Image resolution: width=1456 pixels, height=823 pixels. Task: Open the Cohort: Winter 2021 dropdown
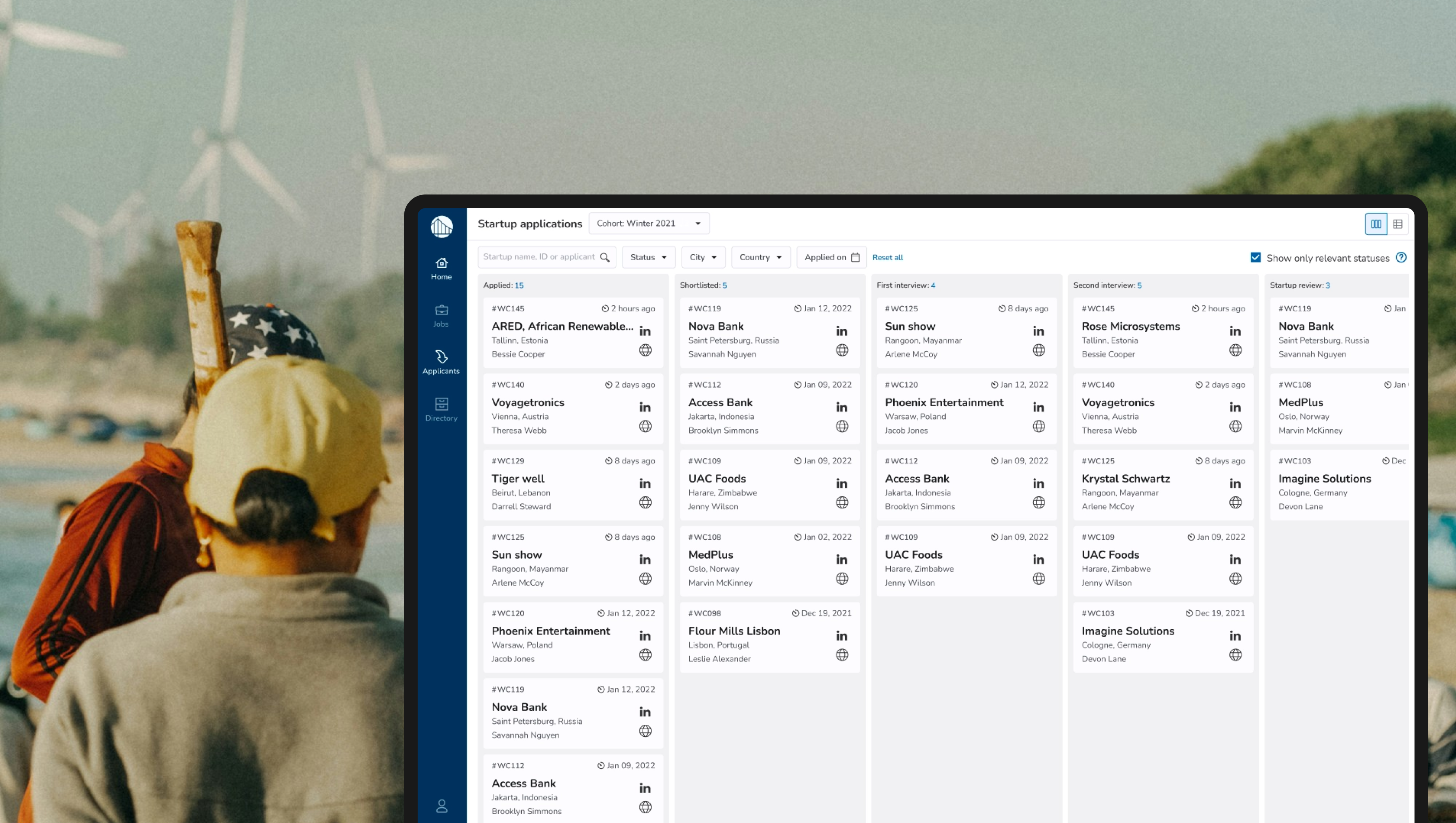coord(648,223)
